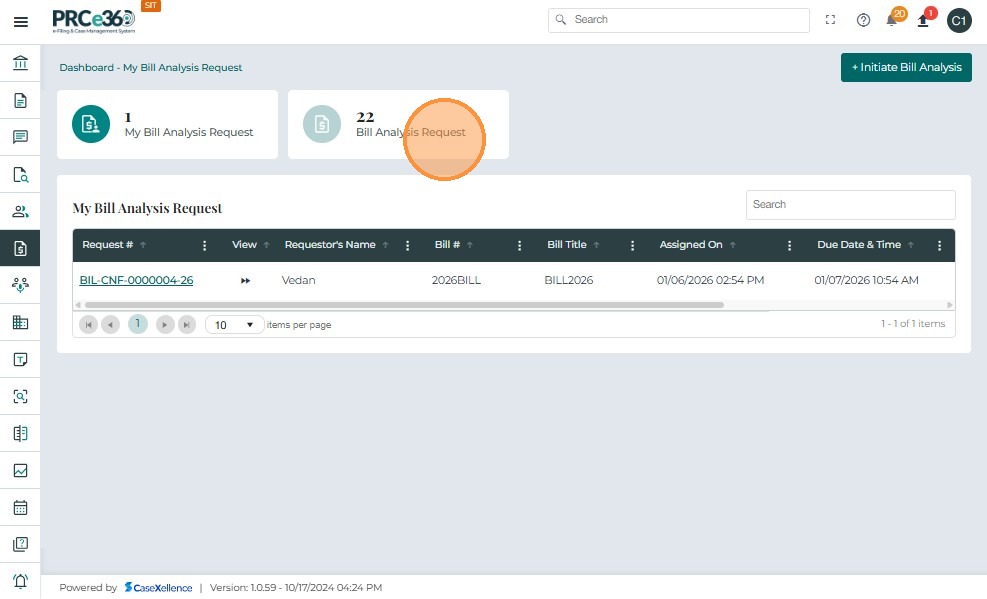The image size is (987, 599).
Task: Open Bill Title column options menu
Action: click(x=632, y=245)
